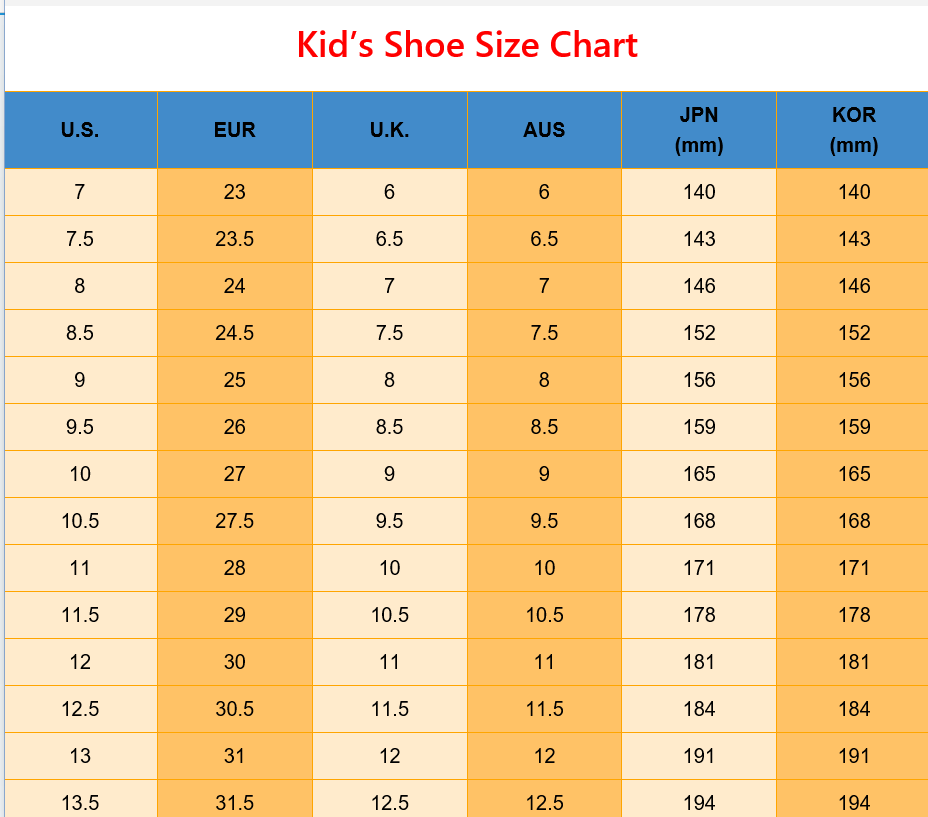Click the U.K. size 10 cell
Screen dimensions: 928x817
[389, 568]
